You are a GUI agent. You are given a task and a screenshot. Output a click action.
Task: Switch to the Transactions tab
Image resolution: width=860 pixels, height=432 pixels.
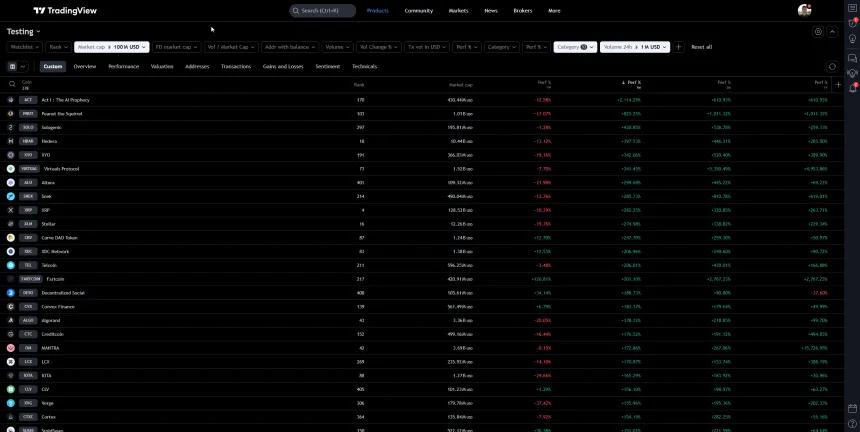pos(236,66)
